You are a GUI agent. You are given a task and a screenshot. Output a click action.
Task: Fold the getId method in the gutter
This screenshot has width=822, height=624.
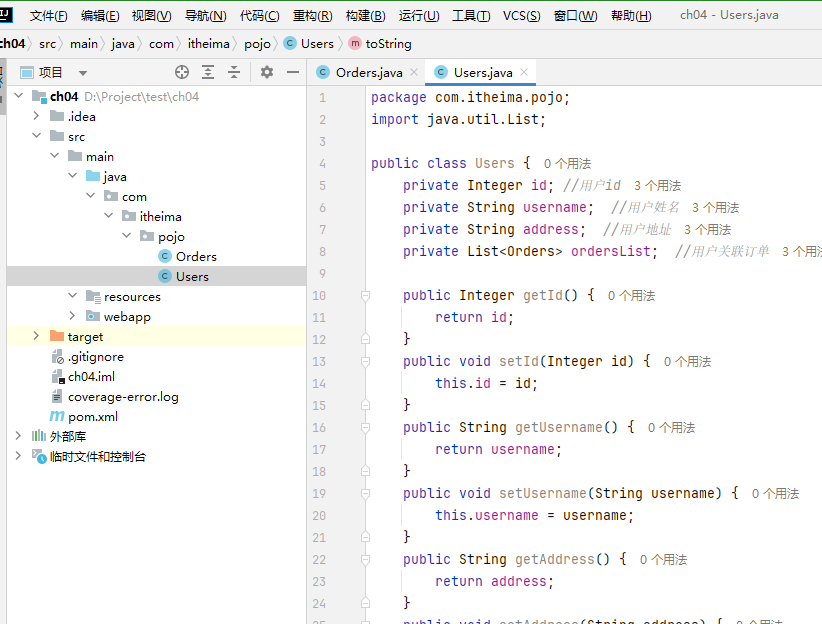[365, 296]
